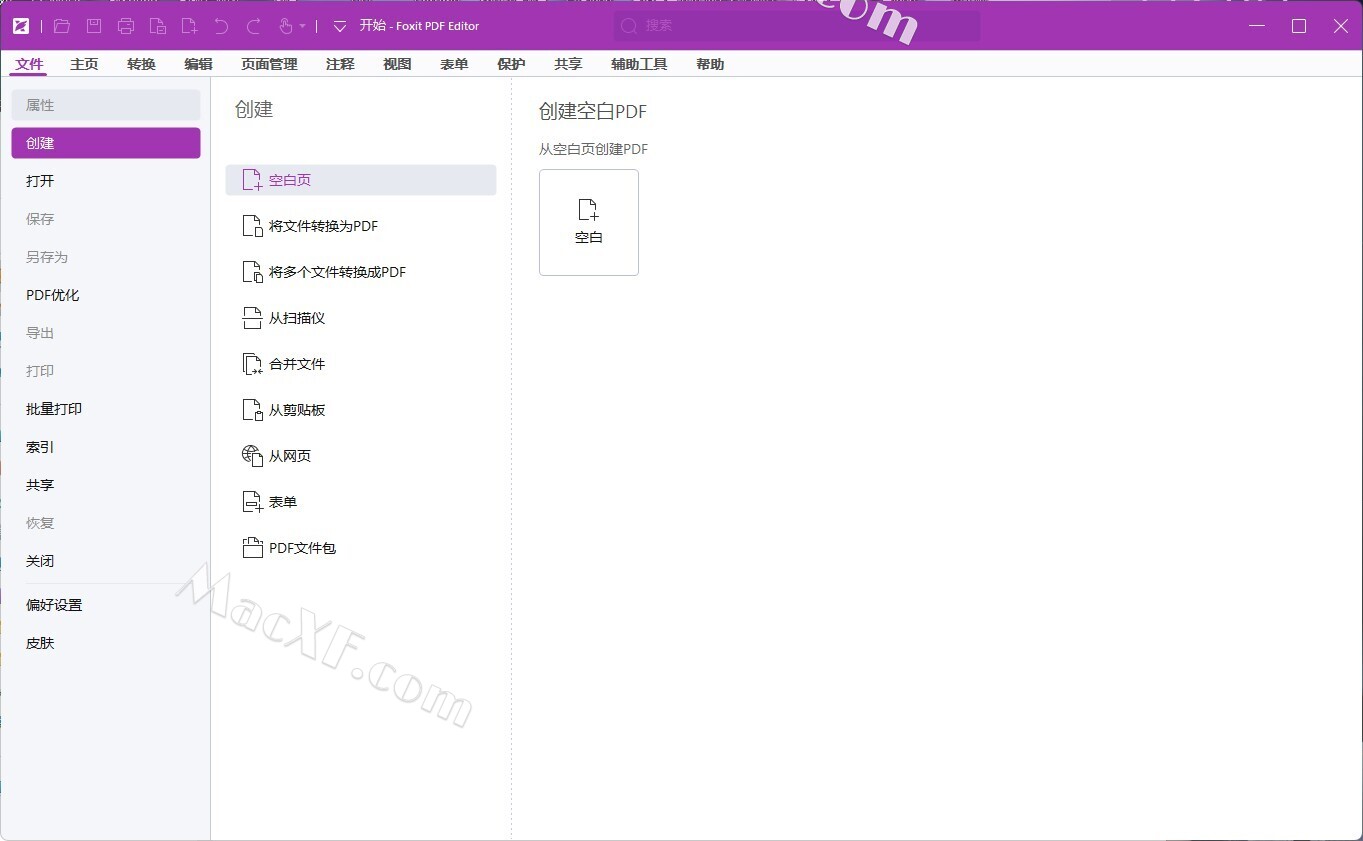1363x841 pixels.
Task: Select 打开 in the file sidebar
Action: (x=106, y=181)
